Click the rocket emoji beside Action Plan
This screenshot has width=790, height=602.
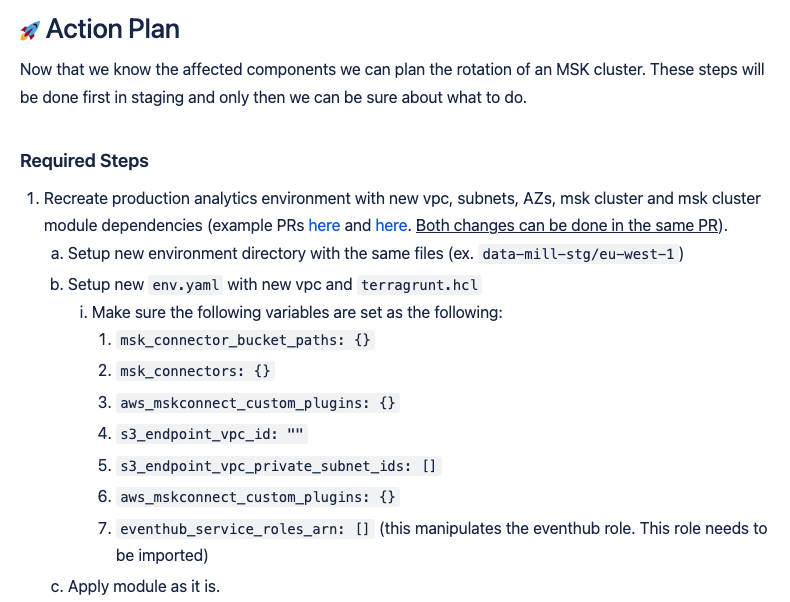(x=30, y=31)
